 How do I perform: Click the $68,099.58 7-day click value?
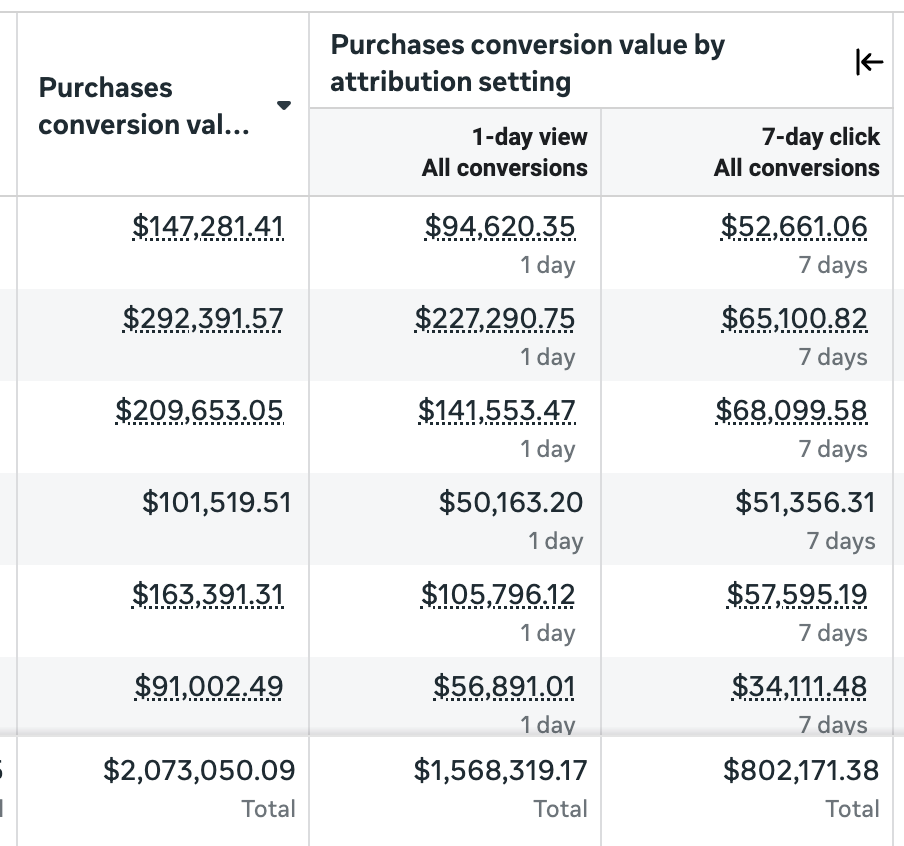[x=791, y=411]
